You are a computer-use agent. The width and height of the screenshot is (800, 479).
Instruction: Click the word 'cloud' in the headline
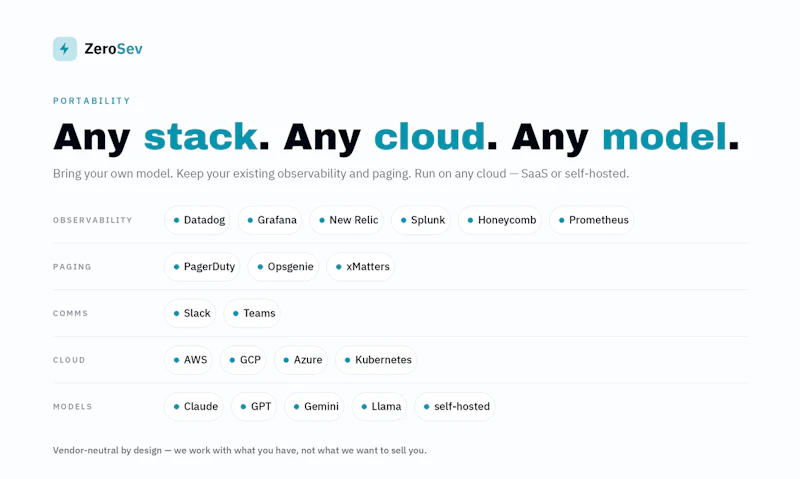click(x=430, y=137)
